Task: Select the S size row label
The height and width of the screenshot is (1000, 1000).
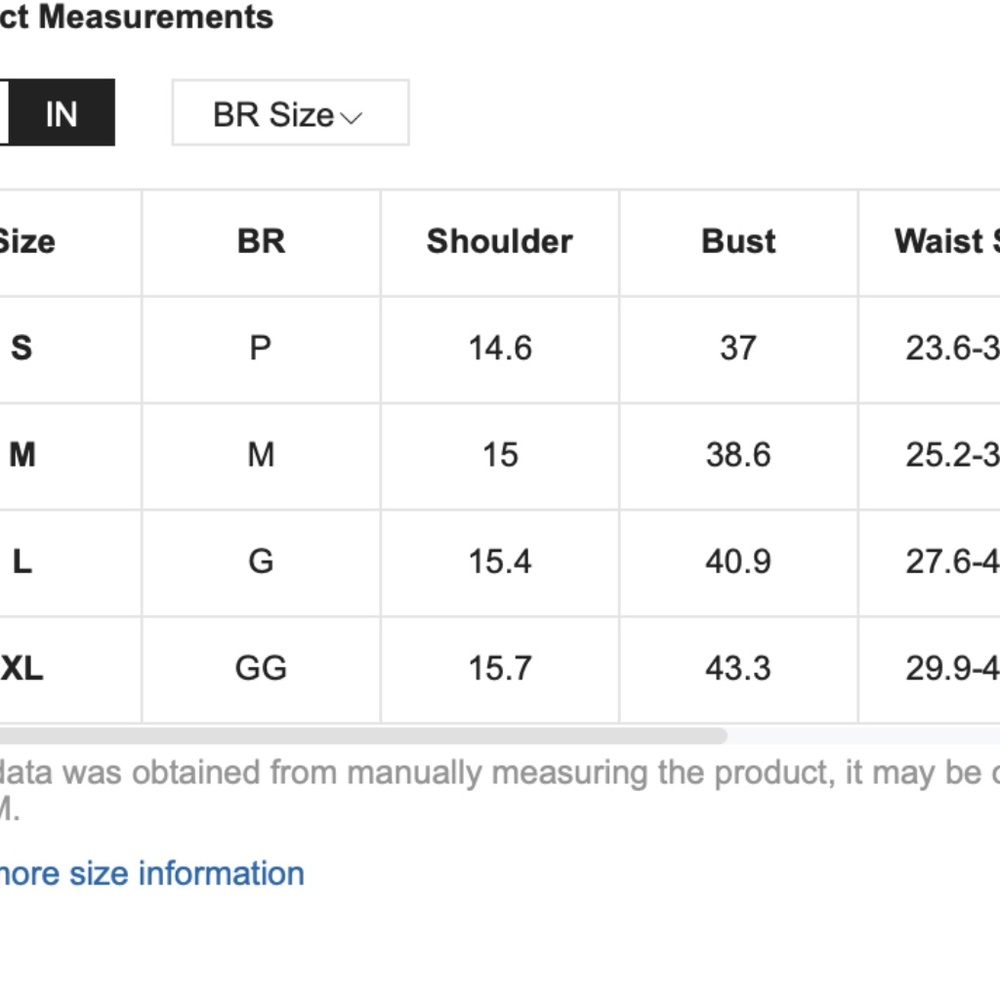Action: click(x=21, y=348)
